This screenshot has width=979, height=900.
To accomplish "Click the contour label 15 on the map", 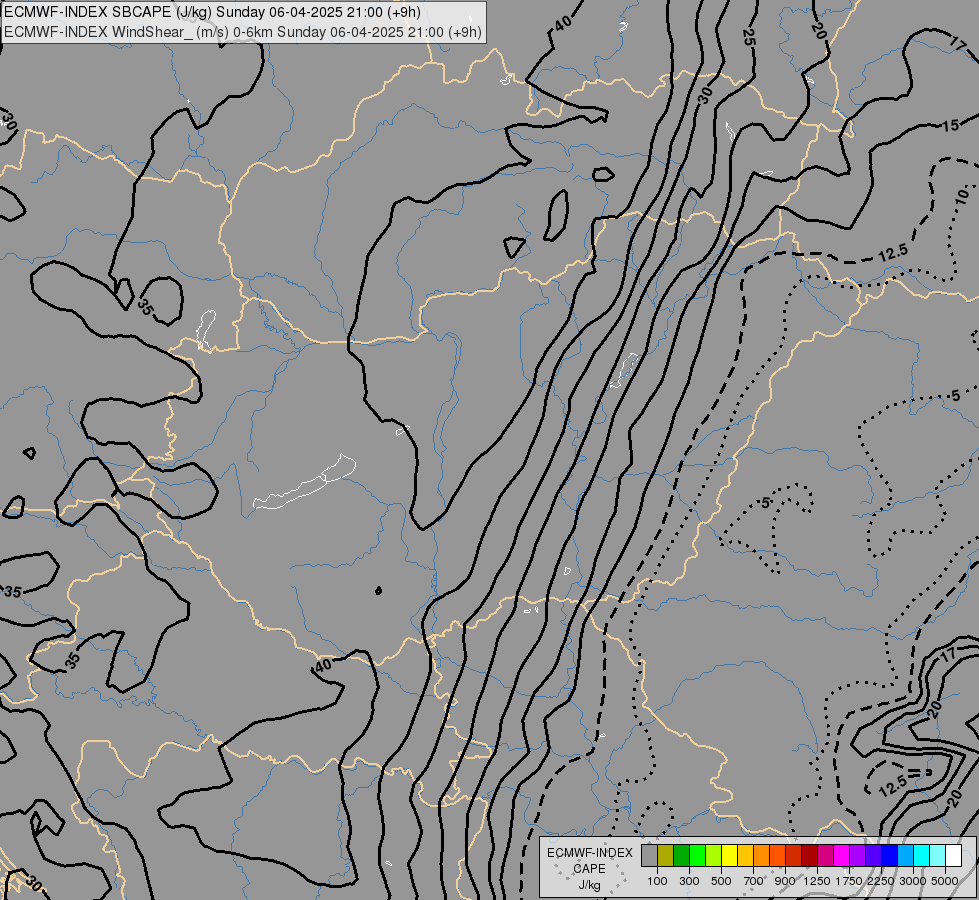I will click(x=950, y=125).
